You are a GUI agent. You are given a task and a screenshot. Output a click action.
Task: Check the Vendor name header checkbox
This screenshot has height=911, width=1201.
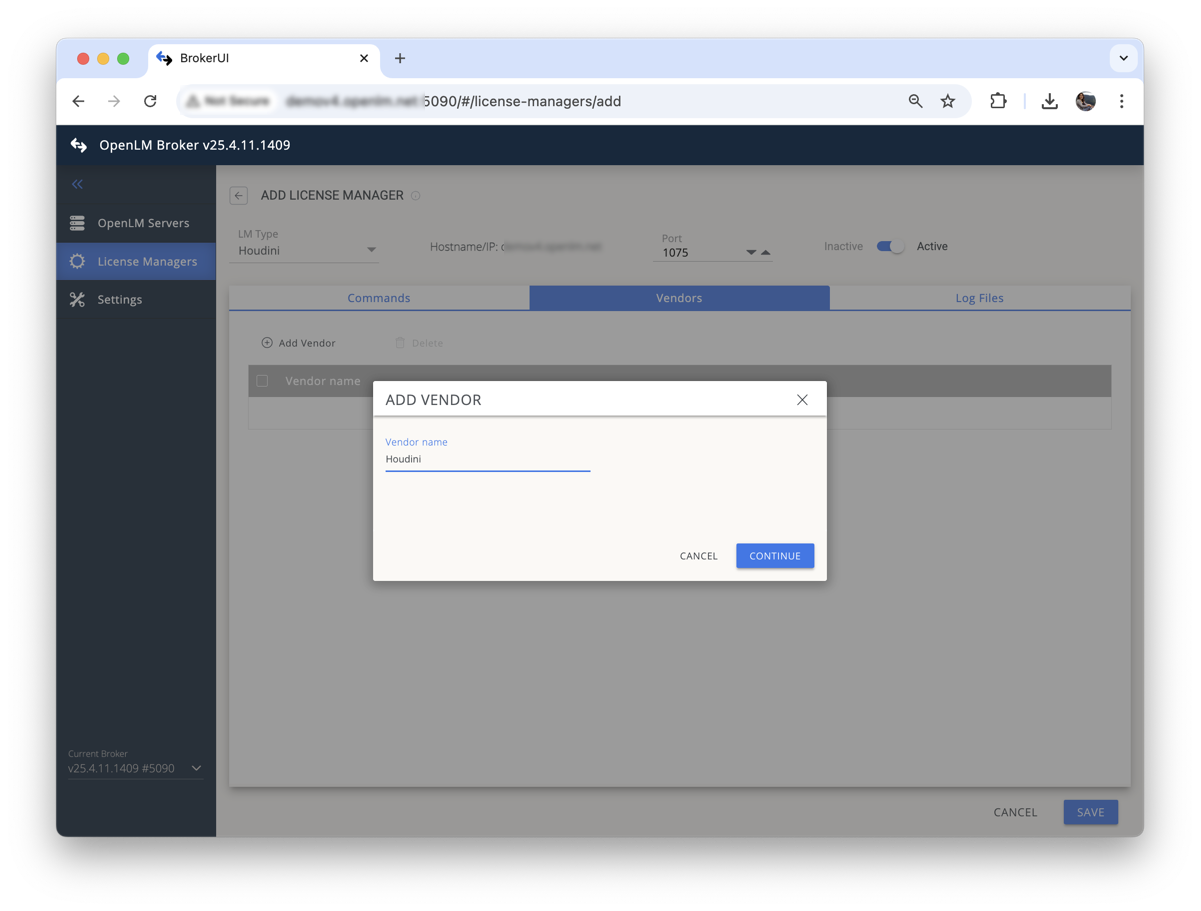(x=263, y=381)
